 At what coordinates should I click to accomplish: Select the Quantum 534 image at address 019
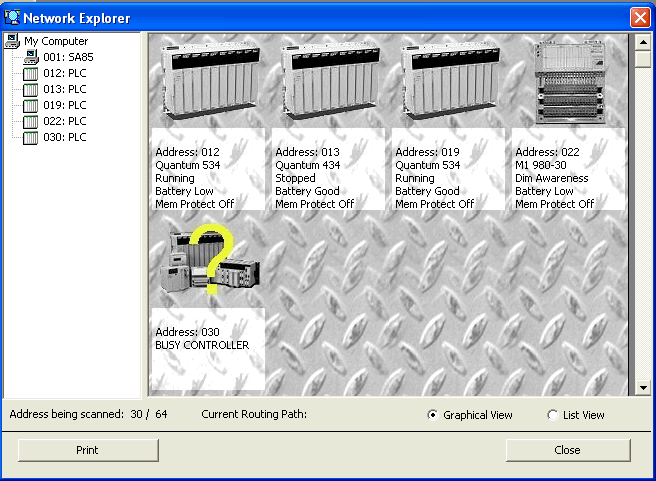tap(451, 79)
